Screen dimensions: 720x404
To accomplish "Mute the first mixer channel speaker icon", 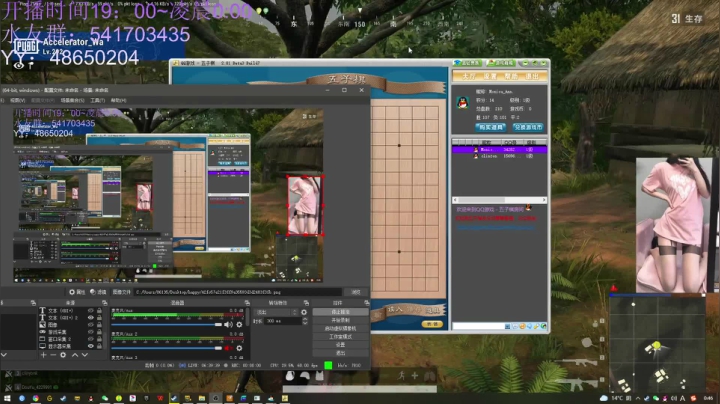I will [x=228, y=325].
